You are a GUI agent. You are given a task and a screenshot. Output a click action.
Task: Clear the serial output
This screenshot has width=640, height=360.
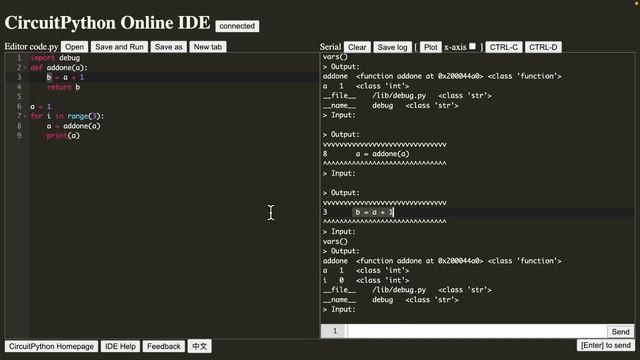357,47
